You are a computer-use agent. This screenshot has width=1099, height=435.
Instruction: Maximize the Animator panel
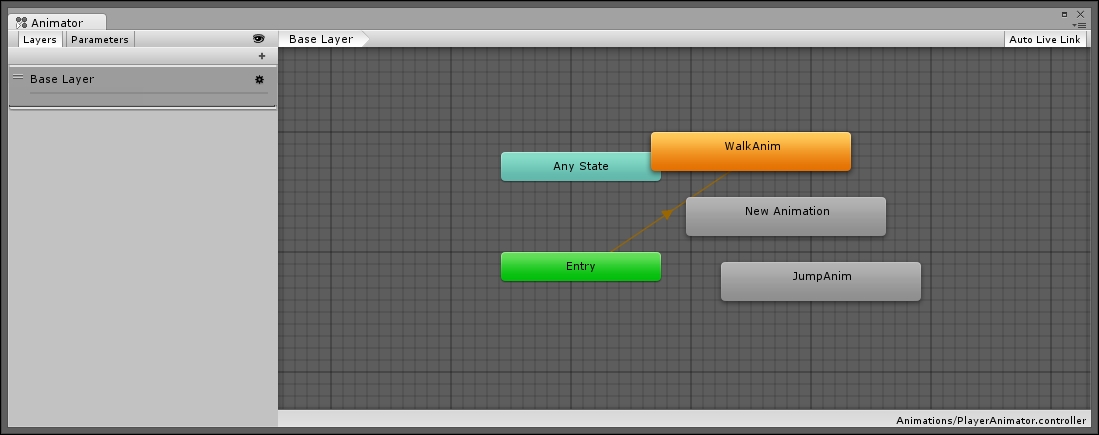(x=1065, y=13)
